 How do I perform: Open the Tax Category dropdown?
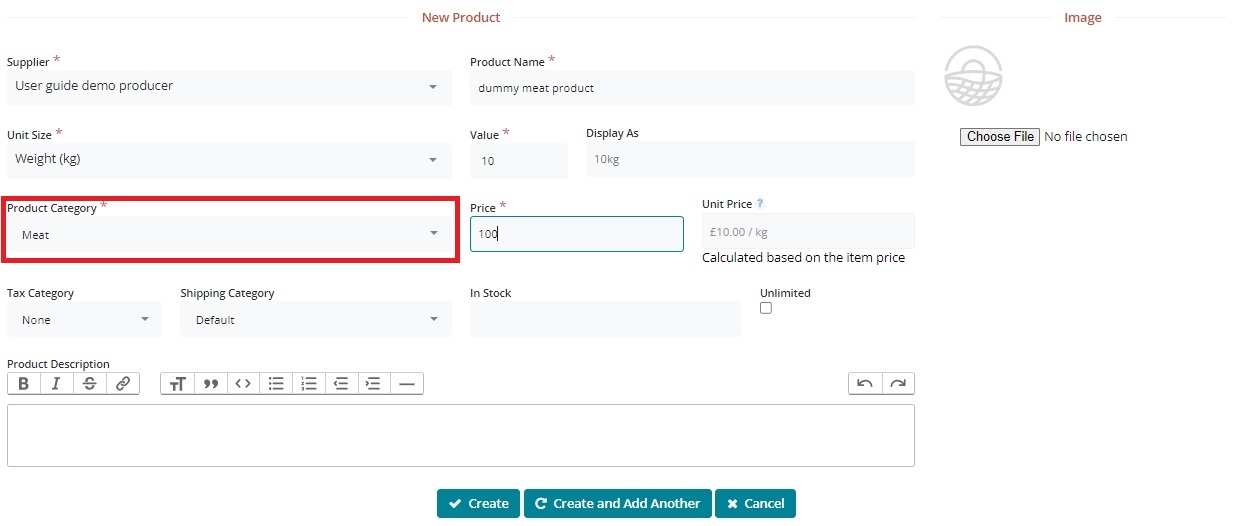click(84, 320)
